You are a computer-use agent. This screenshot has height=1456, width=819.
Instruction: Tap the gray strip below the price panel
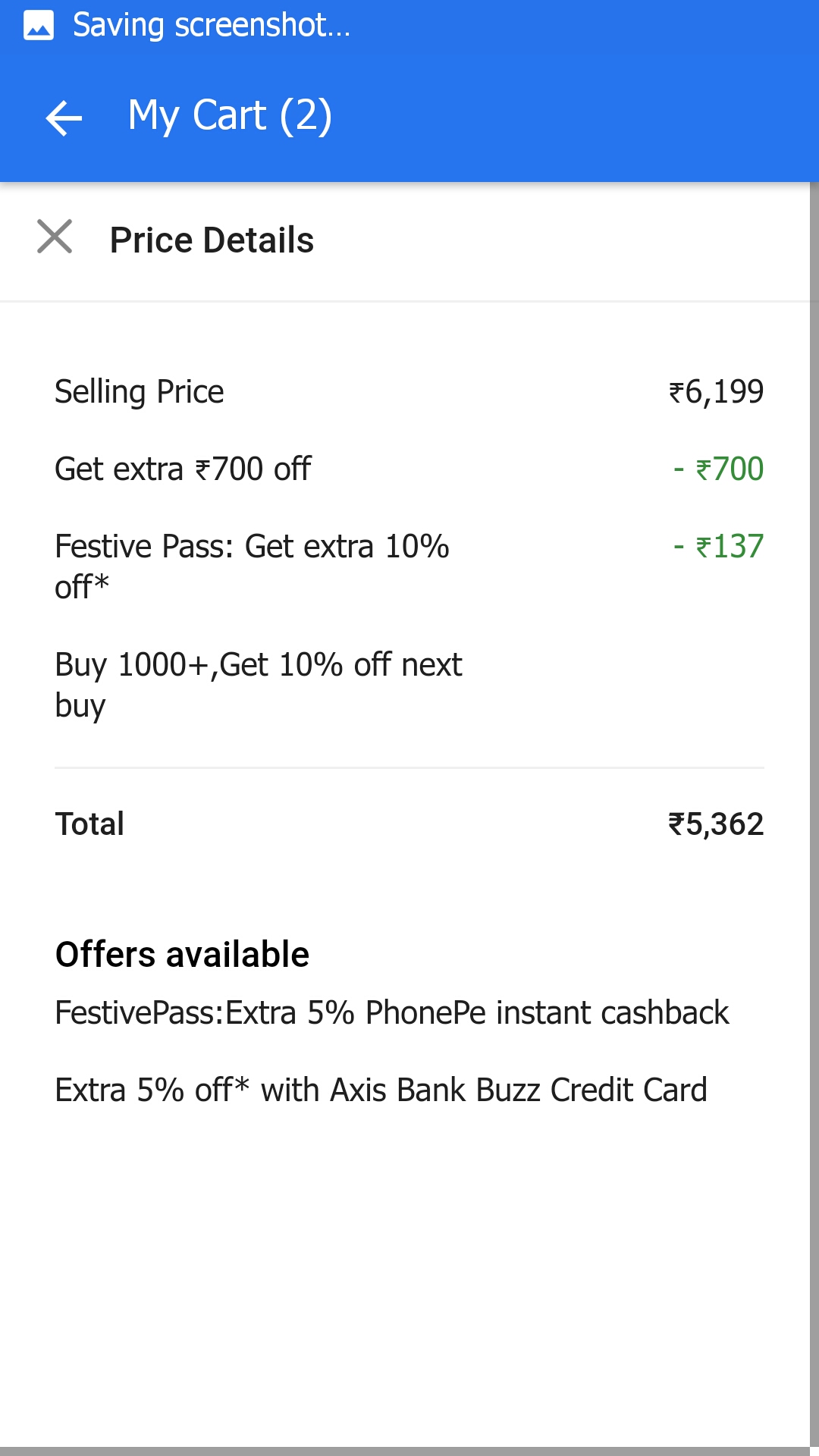point(409,1451)
